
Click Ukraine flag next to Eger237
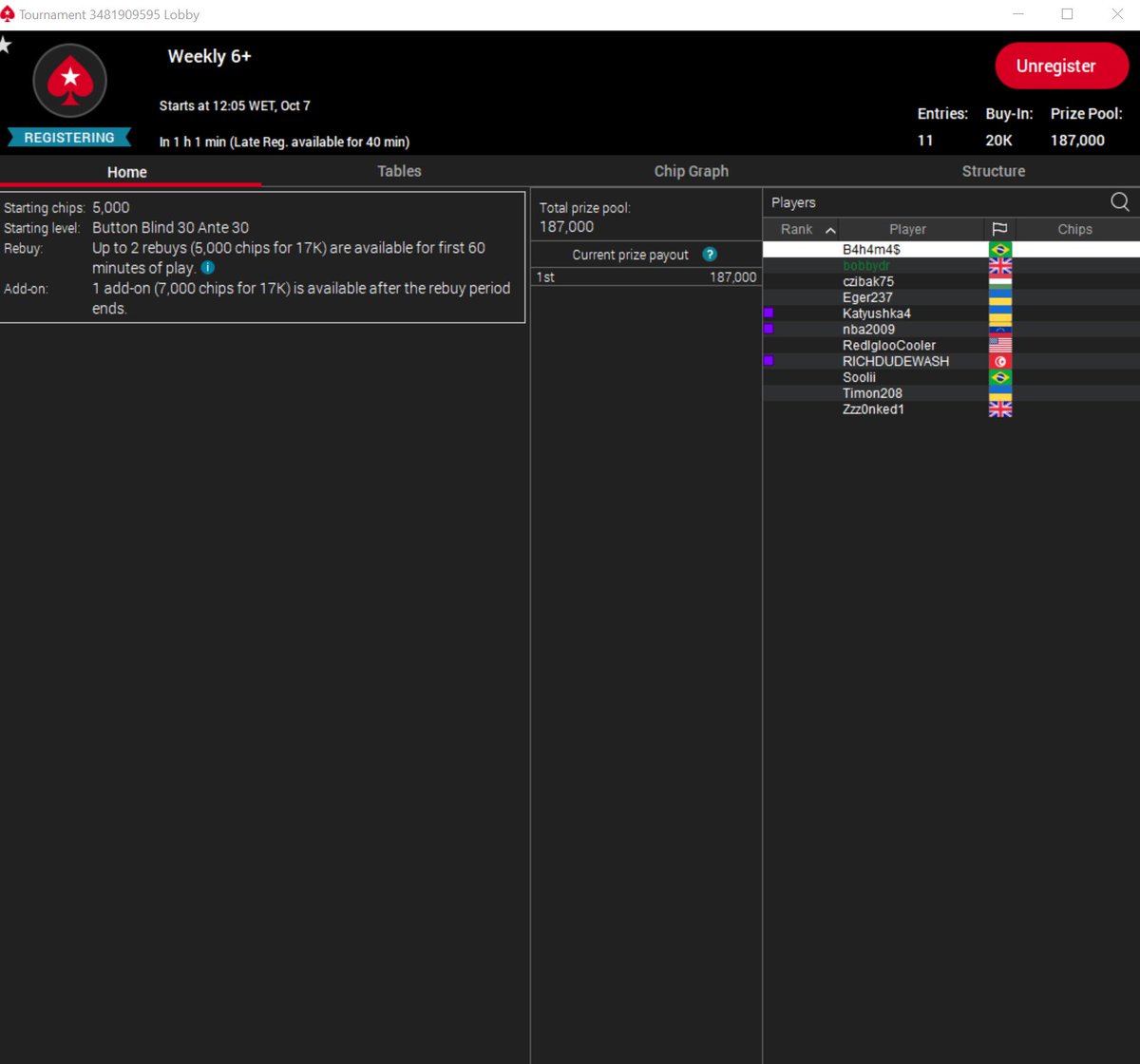click(999, 297)
